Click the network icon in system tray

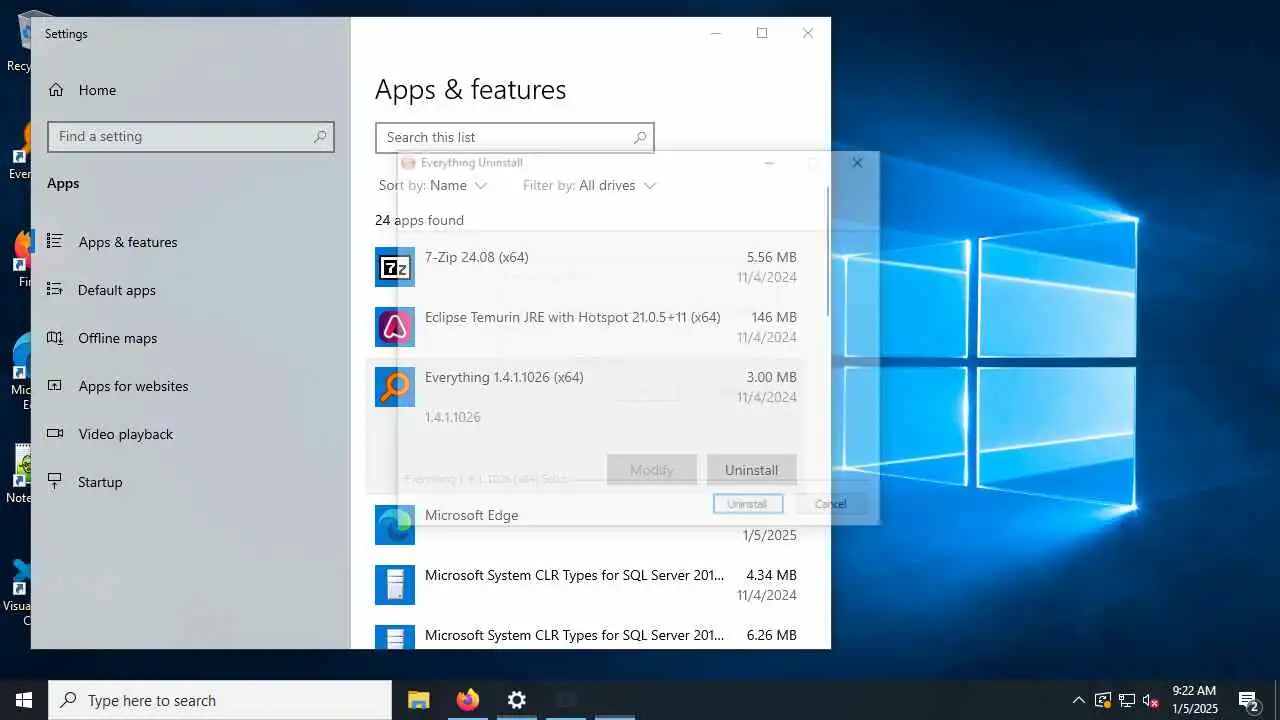point(1127,700)
